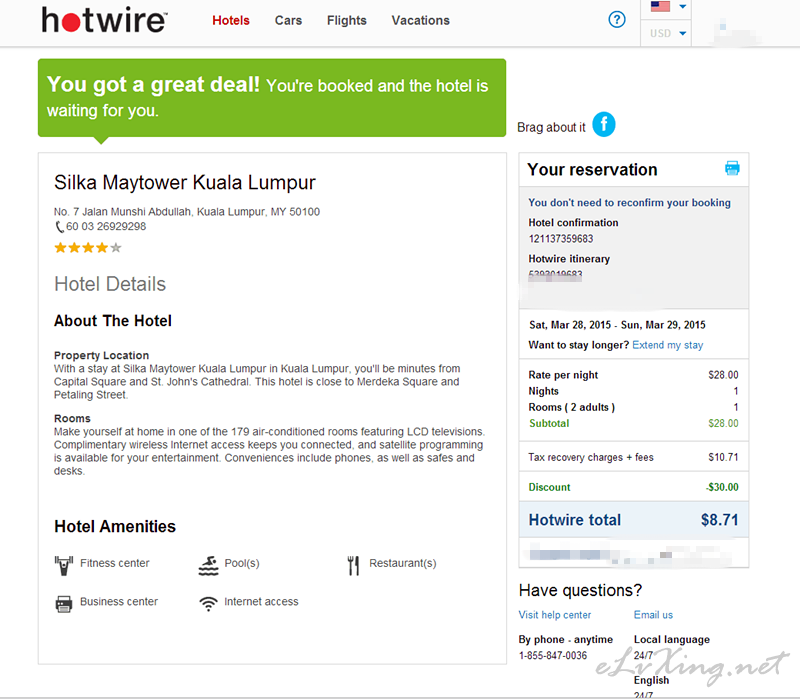800x699 pixels.
Task: Click the Pool(s) swimmer icon
Action: point(208,565)
